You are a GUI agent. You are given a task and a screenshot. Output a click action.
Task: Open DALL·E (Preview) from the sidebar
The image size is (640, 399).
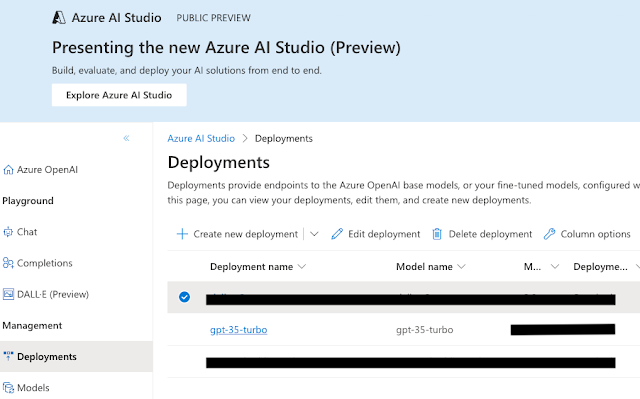(x=53, y=294)
